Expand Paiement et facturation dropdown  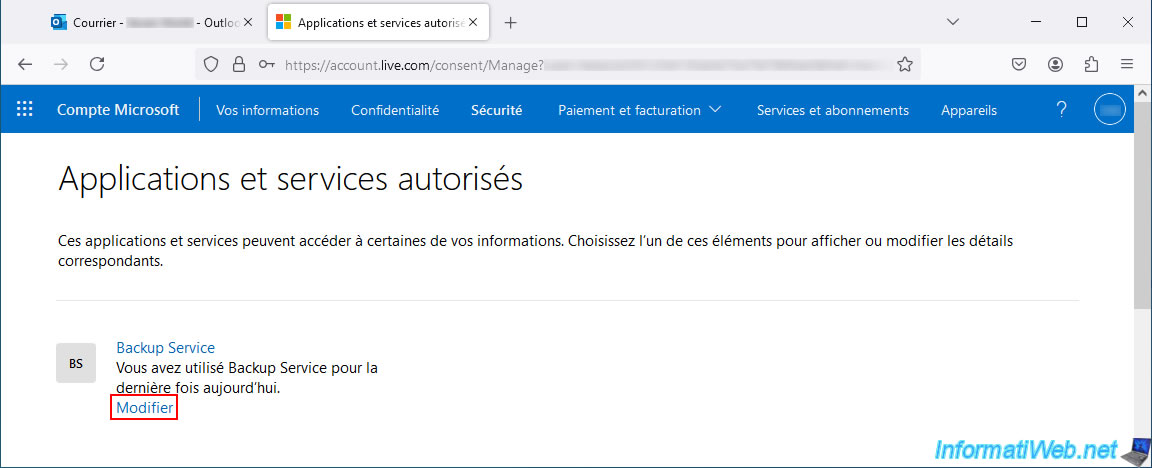[639, 110]
